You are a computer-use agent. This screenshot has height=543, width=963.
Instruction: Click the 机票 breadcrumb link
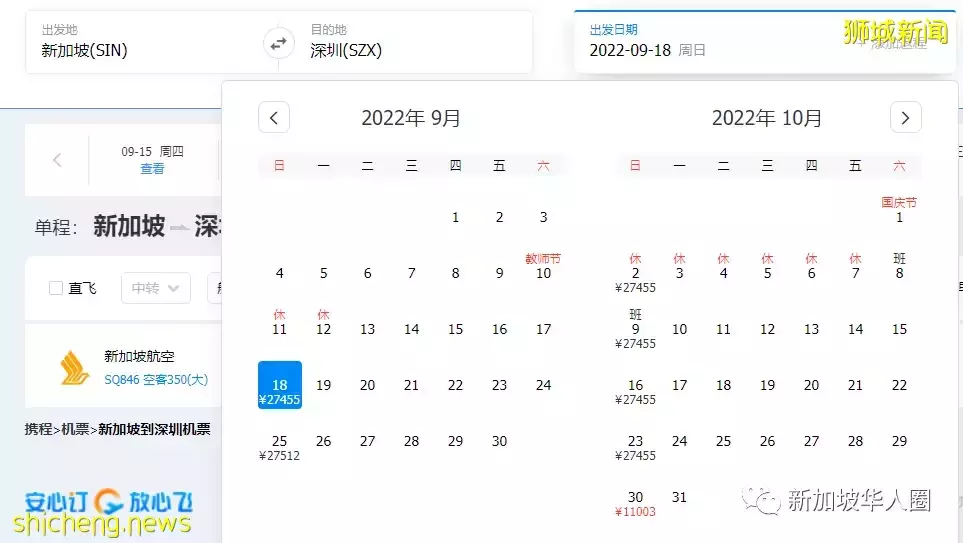pyautogui.click(x=76, y=429)
